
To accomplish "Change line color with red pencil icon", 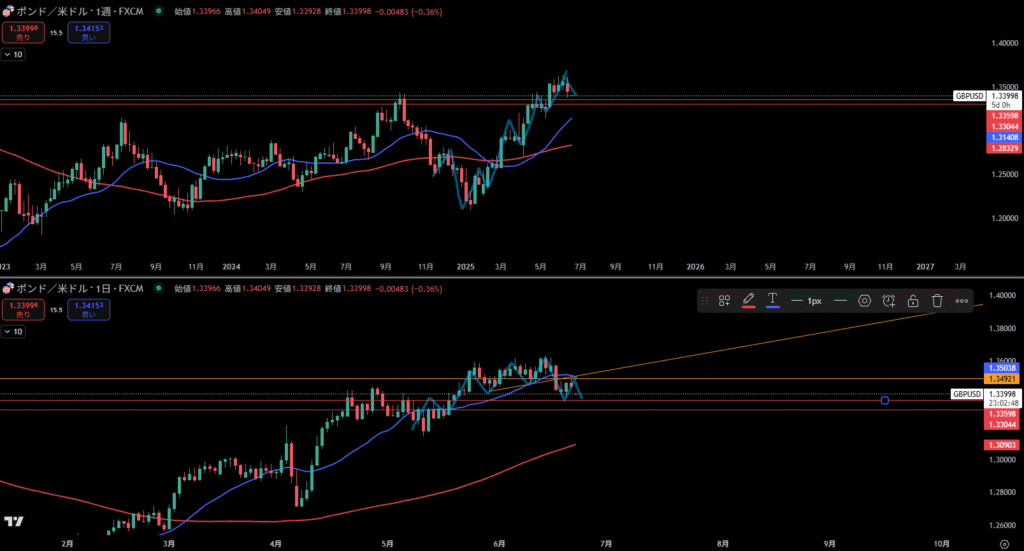I will click(x=748, y=300).
